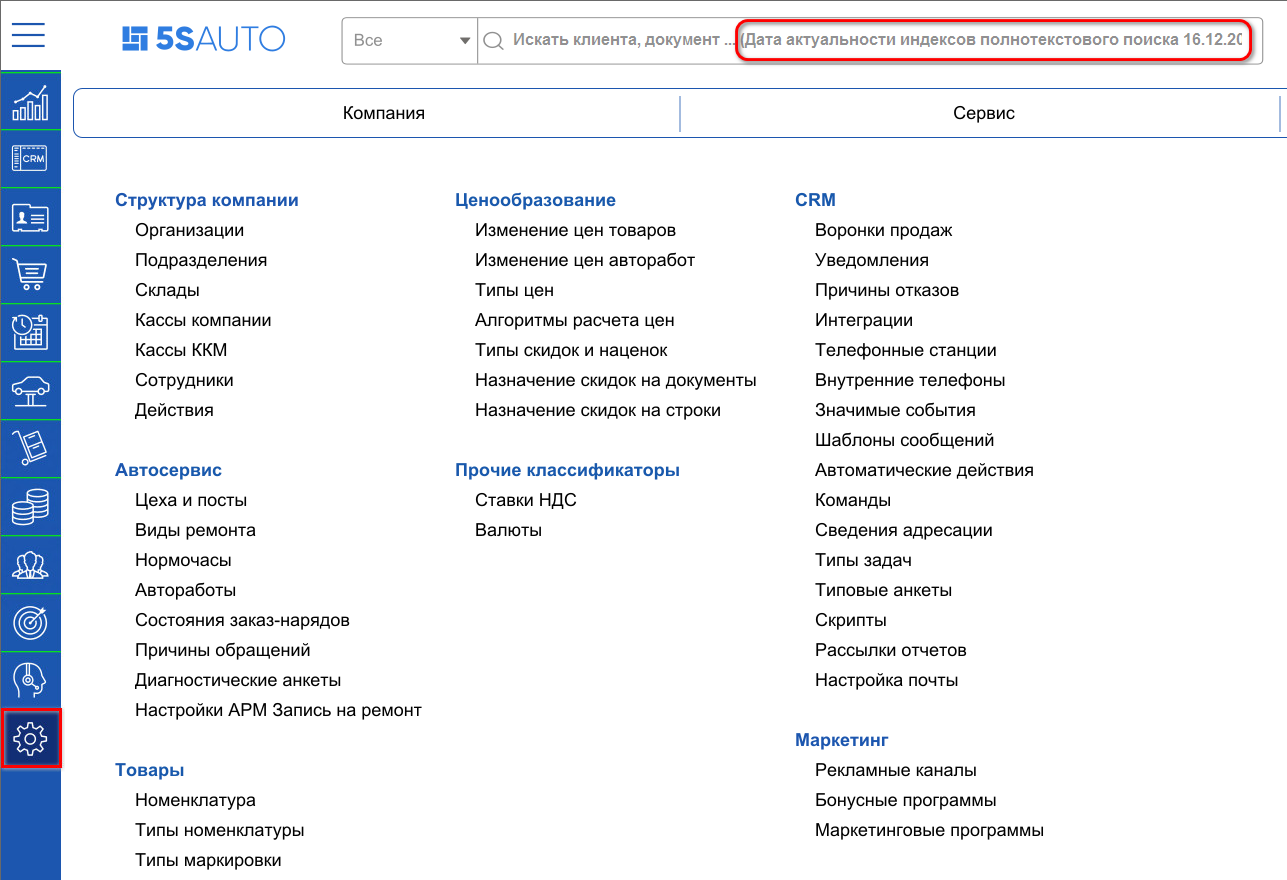The image size is (1287, 880).
Task: Select the CRM icon in the sidebar
Action: (x=30, y=158)
